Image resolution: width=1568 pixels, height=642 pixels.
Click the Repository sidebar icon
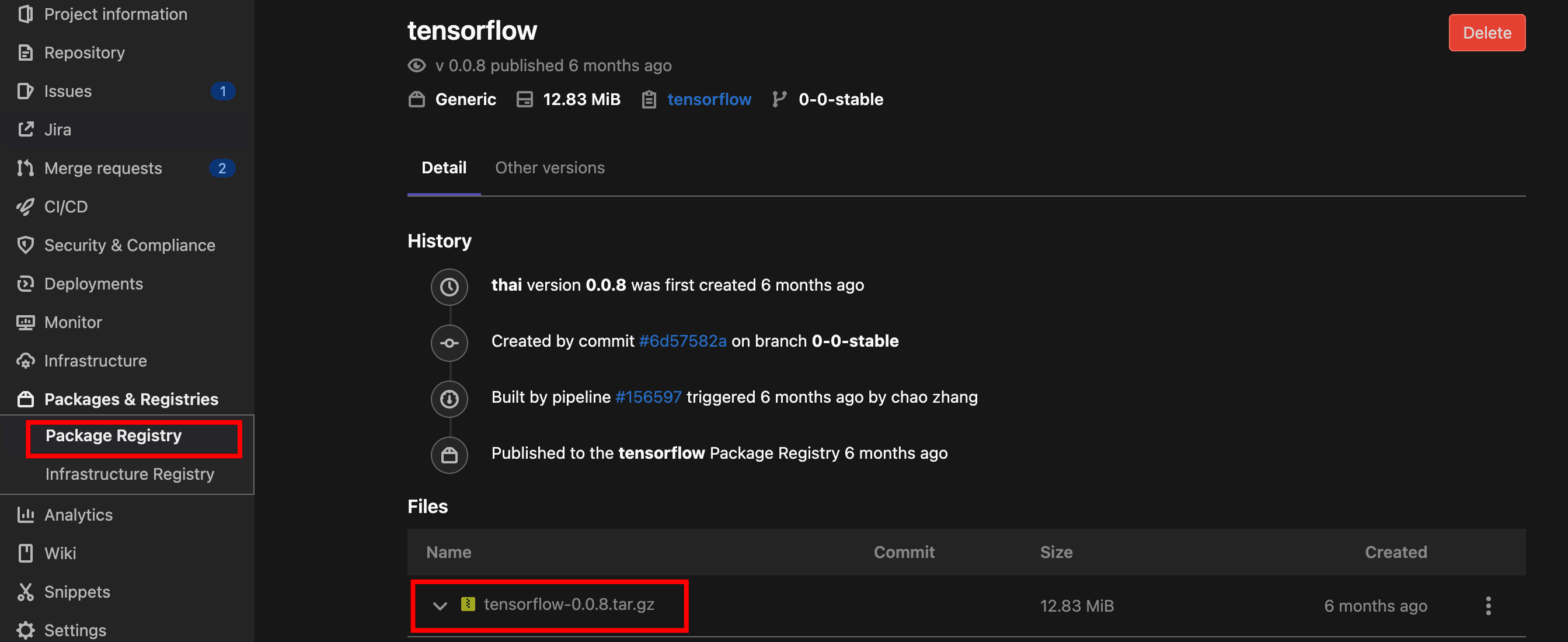pyautogui.click(x=25, y=53)
